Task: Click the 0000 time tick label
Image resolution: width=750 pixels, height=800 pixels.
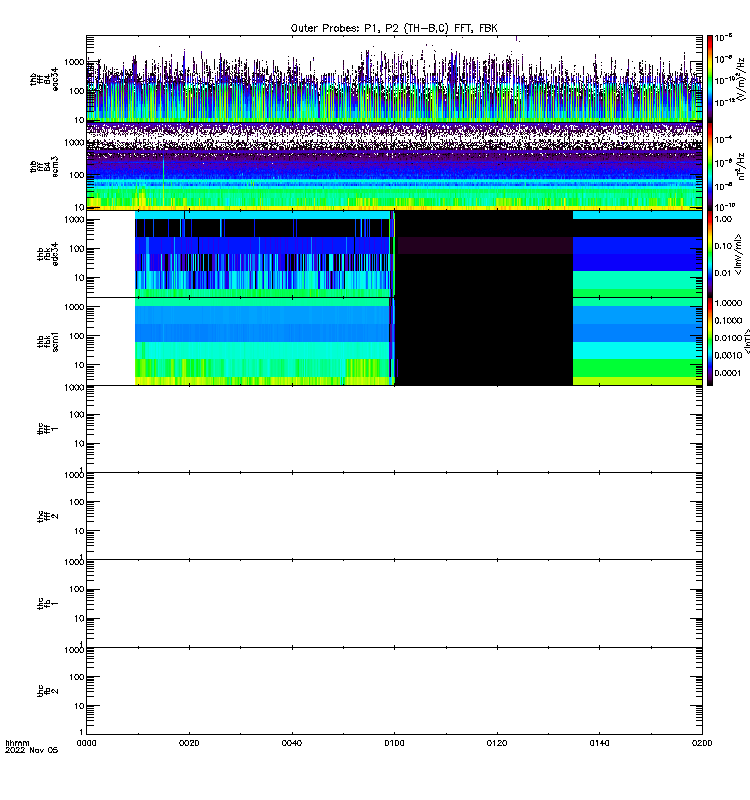Action: click(x=86, y=743)
